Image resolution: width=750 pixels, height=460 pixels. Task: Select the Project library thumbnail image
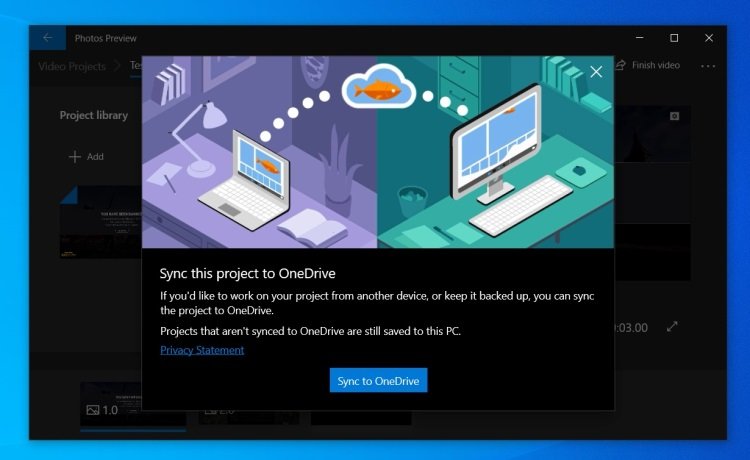click(x=101, y=222)
